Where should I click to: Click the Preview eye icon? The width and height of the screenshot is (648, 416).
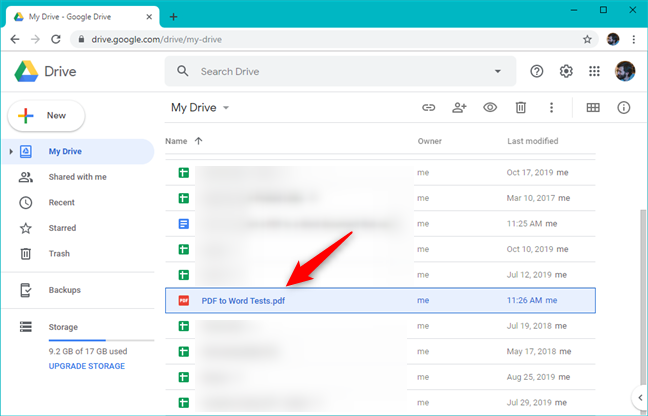[x=490, y=108]
